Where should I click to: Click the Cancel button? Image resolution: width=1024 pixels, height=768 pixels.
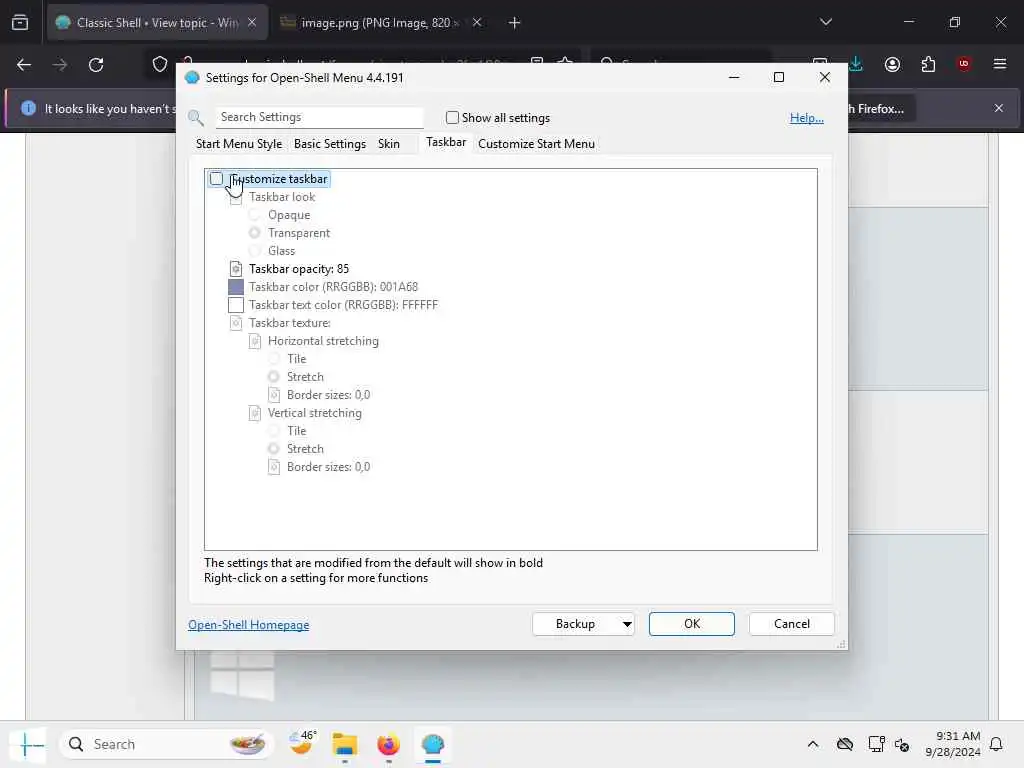[792, 624]
